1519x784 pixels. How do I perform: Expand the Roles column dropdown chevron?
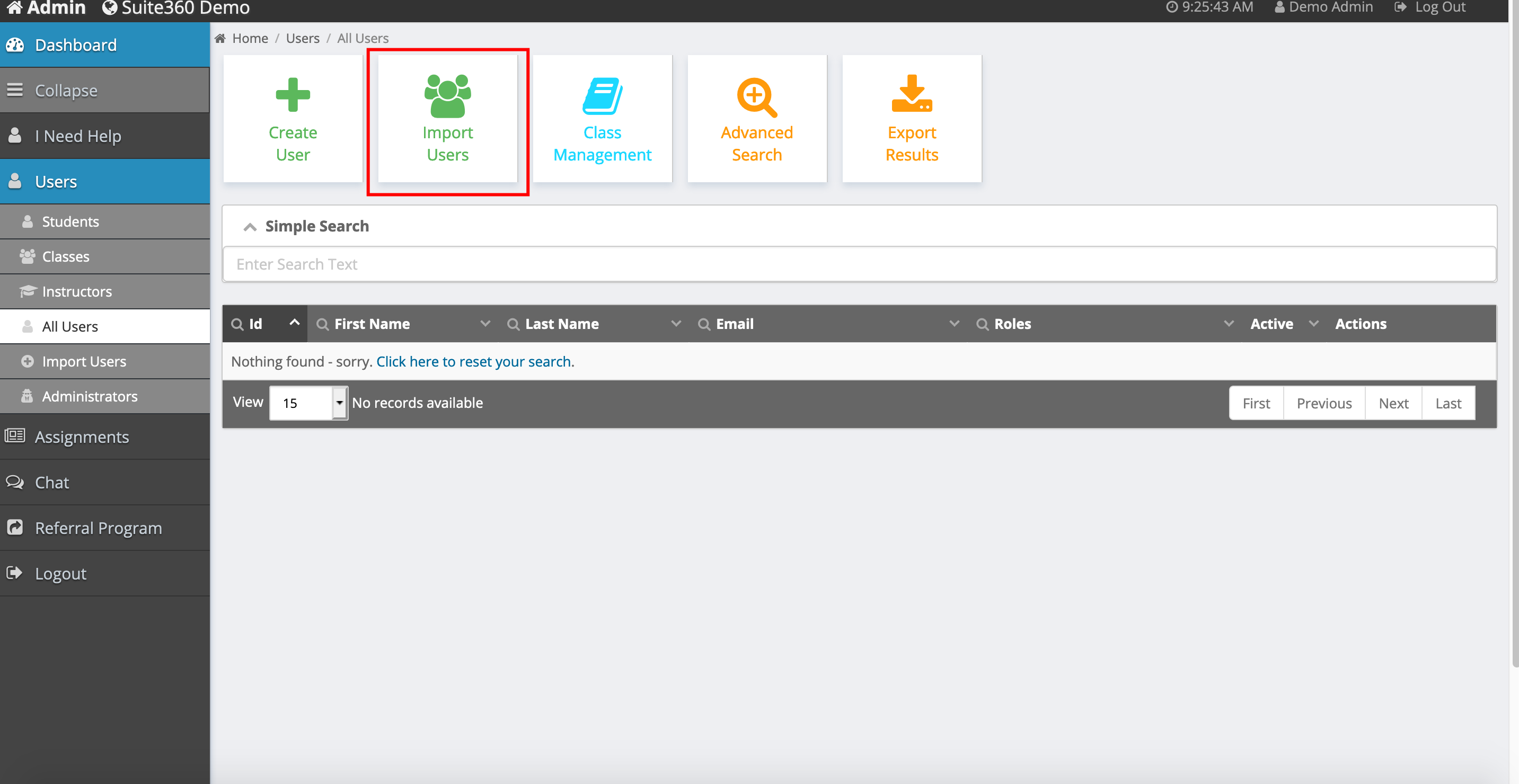tap(1228, 324)
